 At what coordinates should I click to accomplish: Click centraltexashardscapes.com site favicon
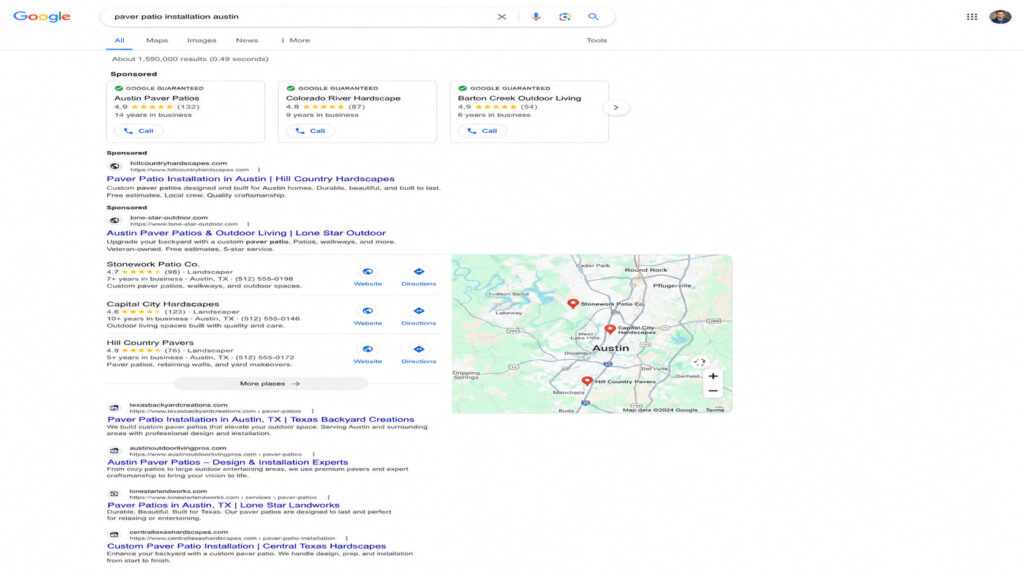coord(114,535)
